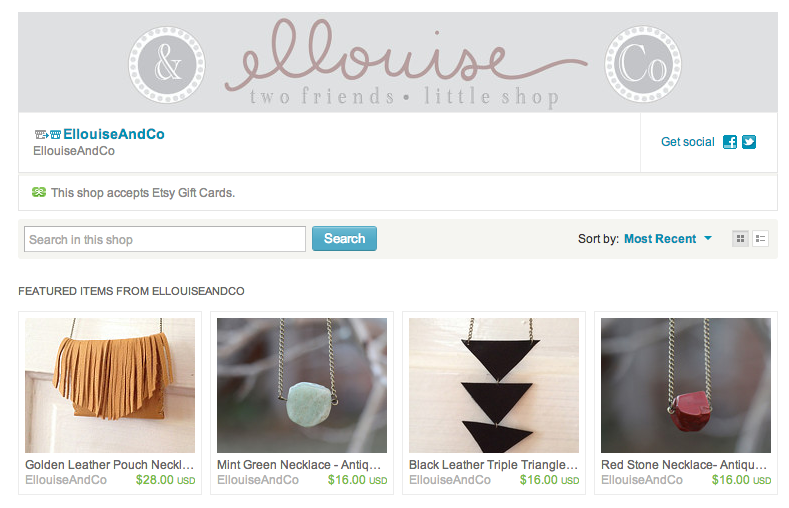Focus the Search in this shop field
789x508 pixels.
pos(165,239)
